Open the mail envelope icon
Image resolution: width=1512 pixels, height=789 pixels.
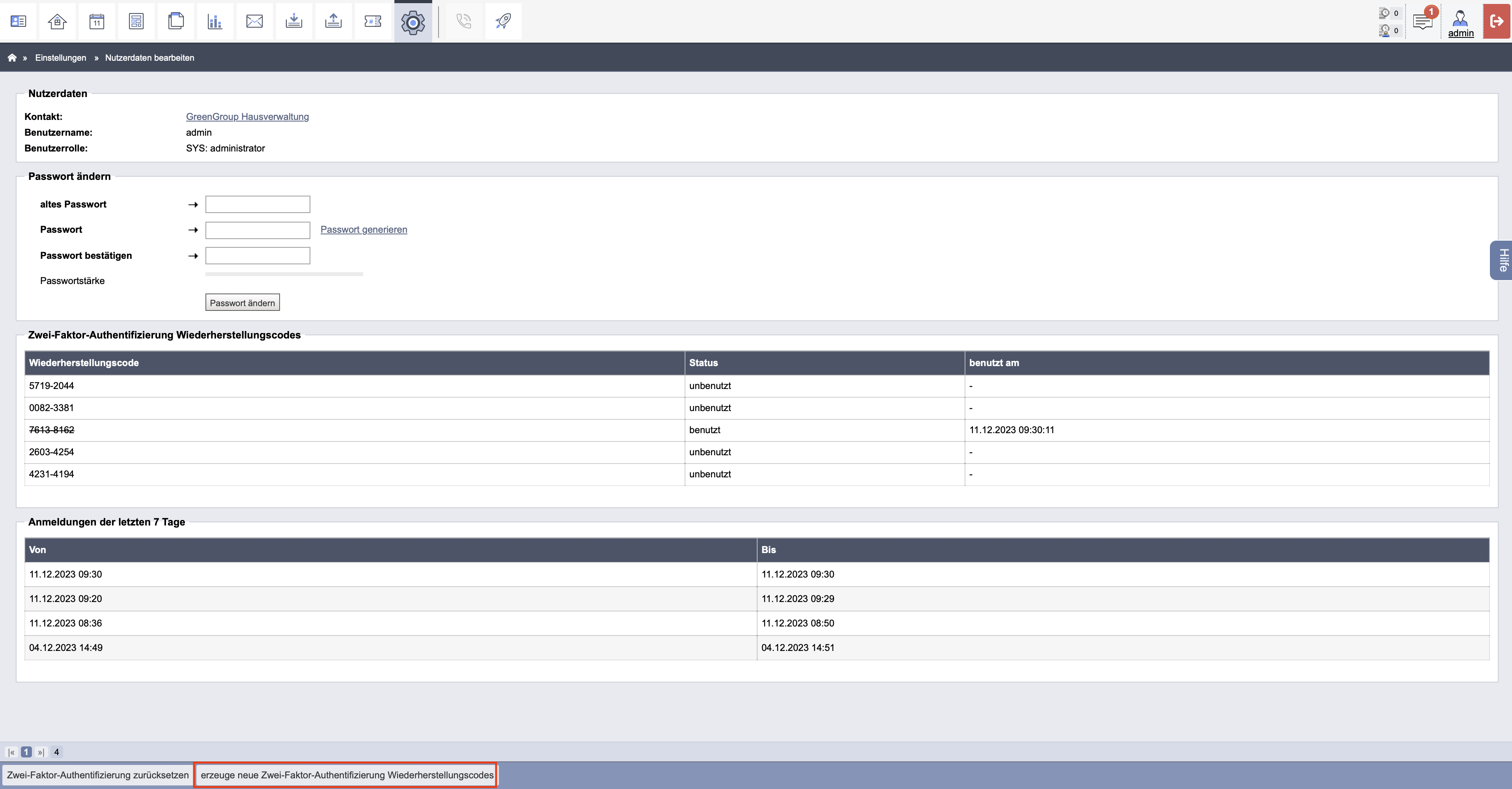[x=254, y=22]
